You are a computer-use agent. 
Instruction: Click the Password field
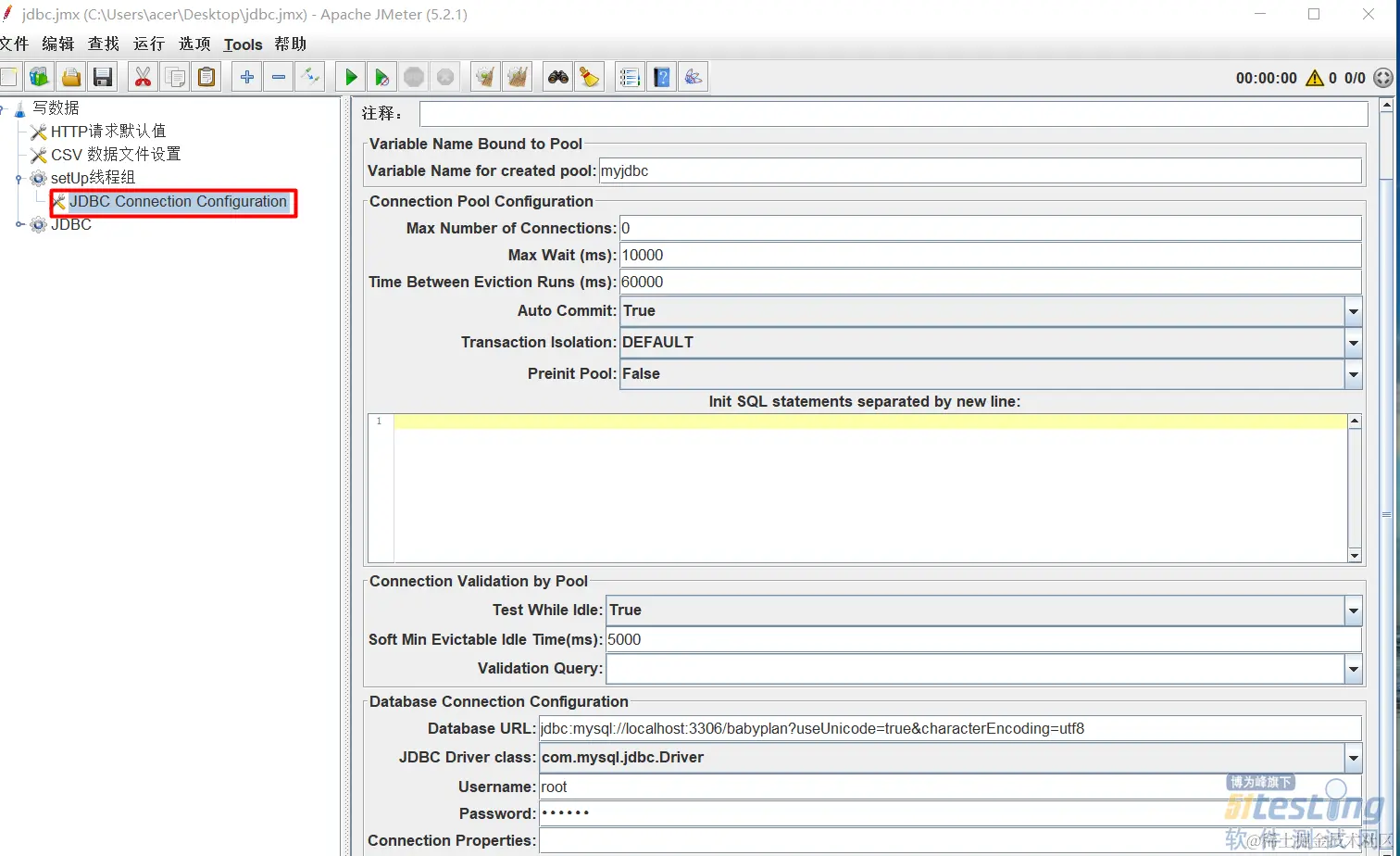[950, 813]
